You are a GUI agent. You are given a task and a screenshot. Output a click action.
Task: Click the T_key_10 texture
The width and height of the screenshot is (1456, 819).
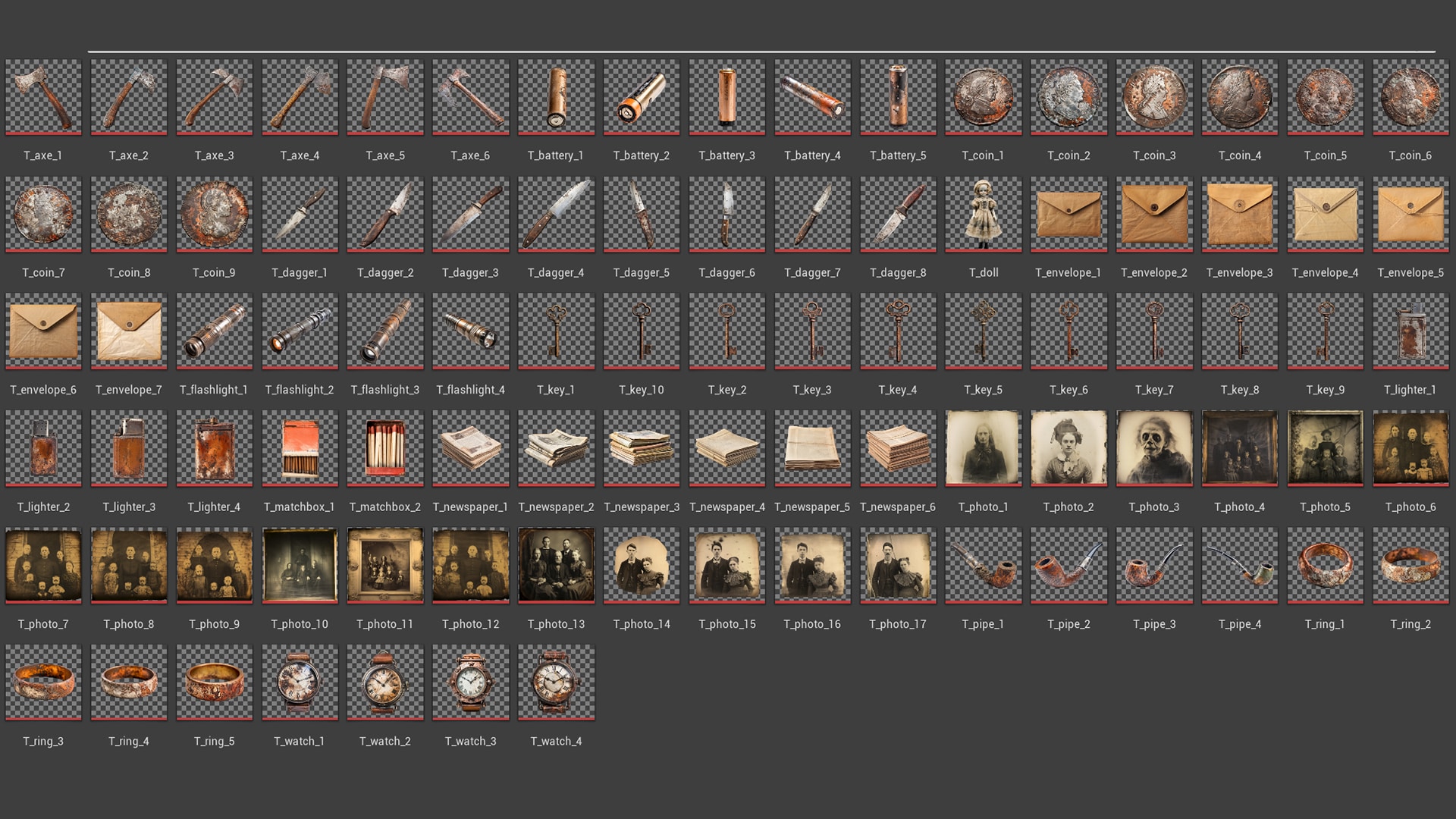click(x=641, y=331)
